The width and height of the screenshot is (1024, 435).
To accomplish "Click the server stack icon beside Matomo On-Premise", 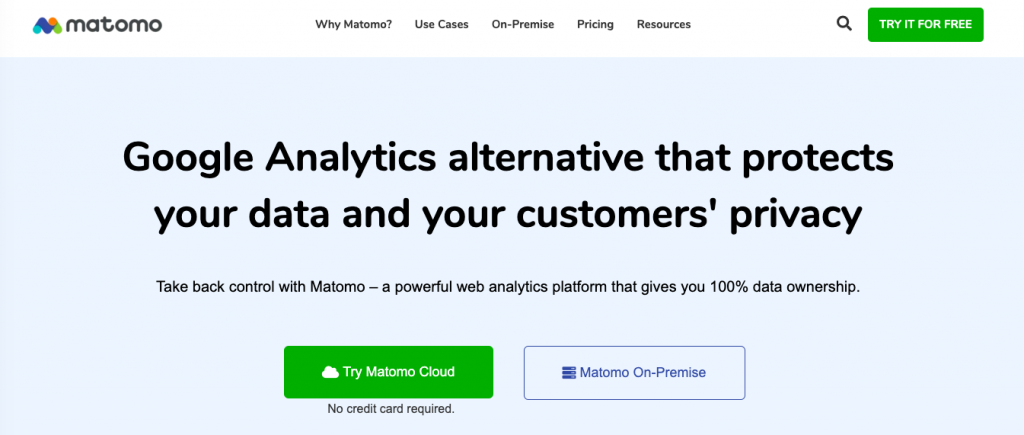I will click(569, 372).
